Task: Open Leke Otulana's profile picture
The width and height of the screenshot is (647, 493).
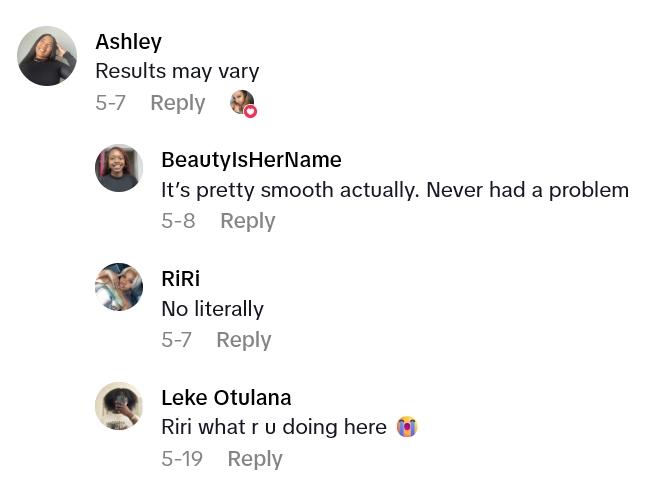Action: 119,406
